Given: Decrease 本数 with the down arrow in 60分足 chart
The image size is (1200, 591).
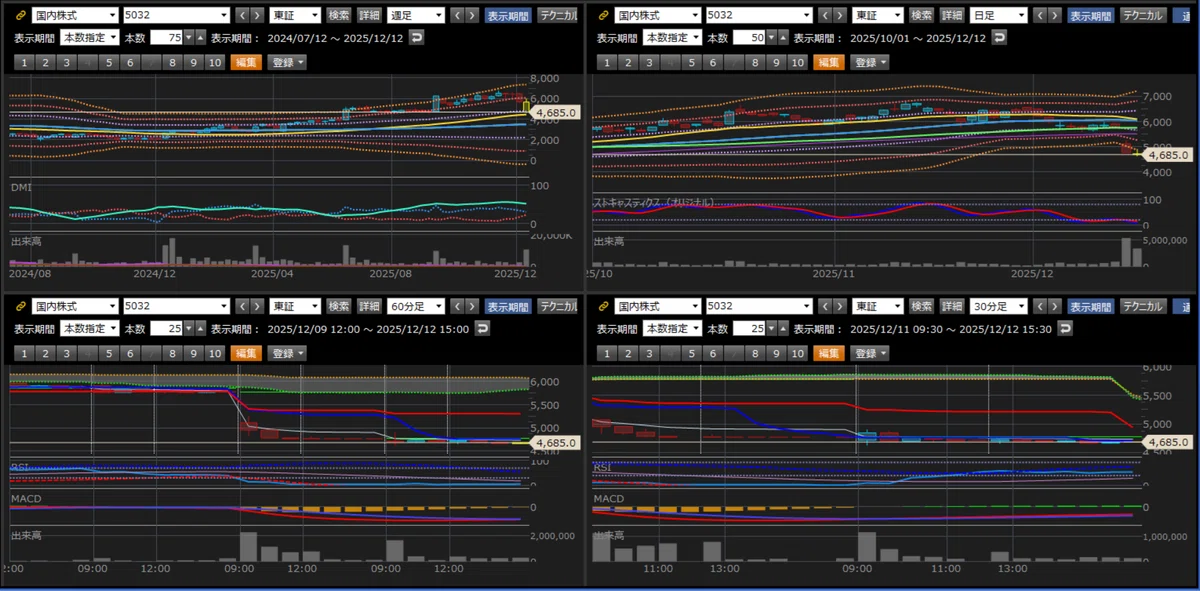Looking at the screenshot, I should pos(188,328).
